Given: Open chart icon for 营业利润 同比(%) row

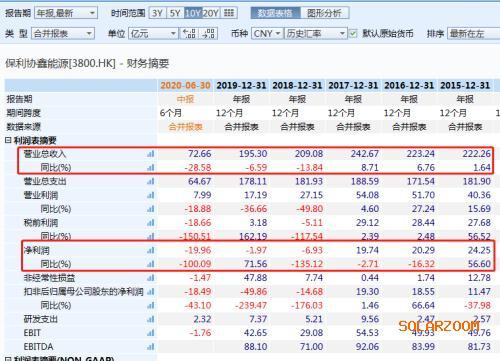Looking at the screenshot, I should click(x=151, y=209).
